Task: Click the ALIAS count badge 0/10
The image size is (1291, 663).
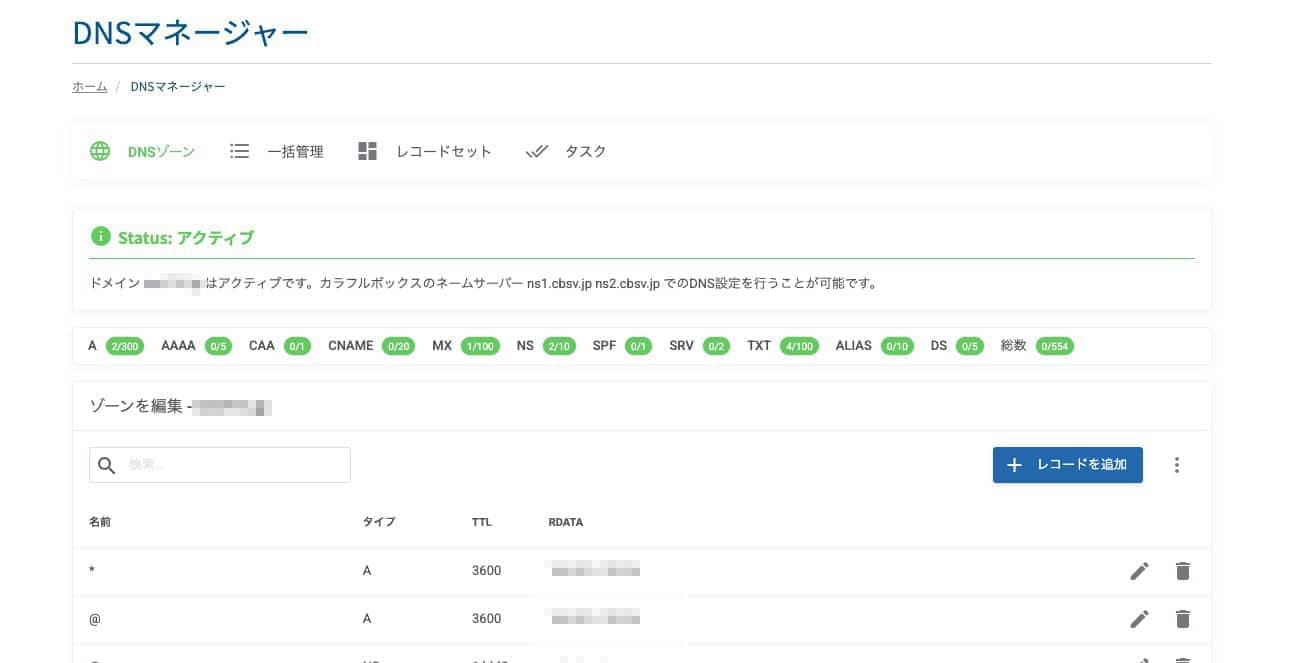Action: [897, 346]
